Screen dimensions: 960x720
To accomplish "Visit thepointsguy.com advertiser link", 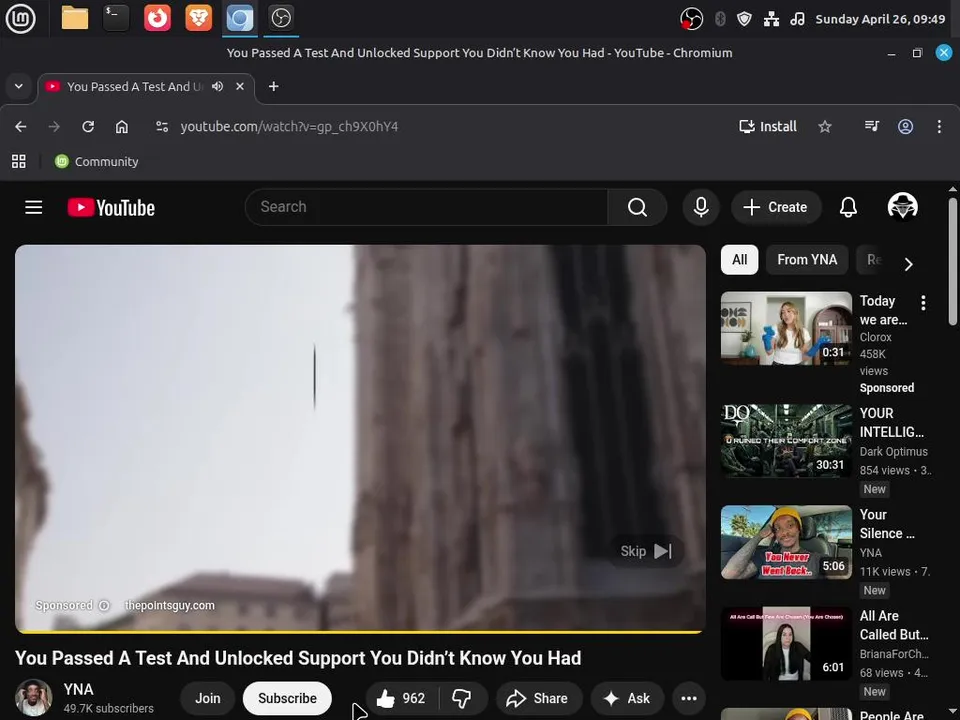I will (170, 606).
